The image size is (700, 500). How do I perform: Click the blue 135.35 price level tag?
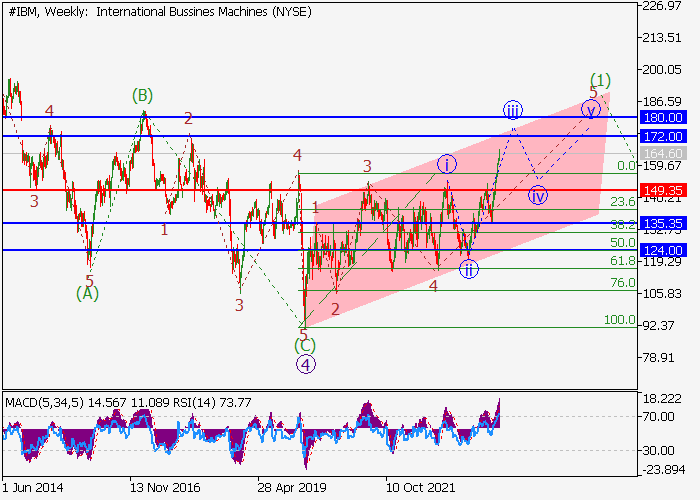(663, 223)
